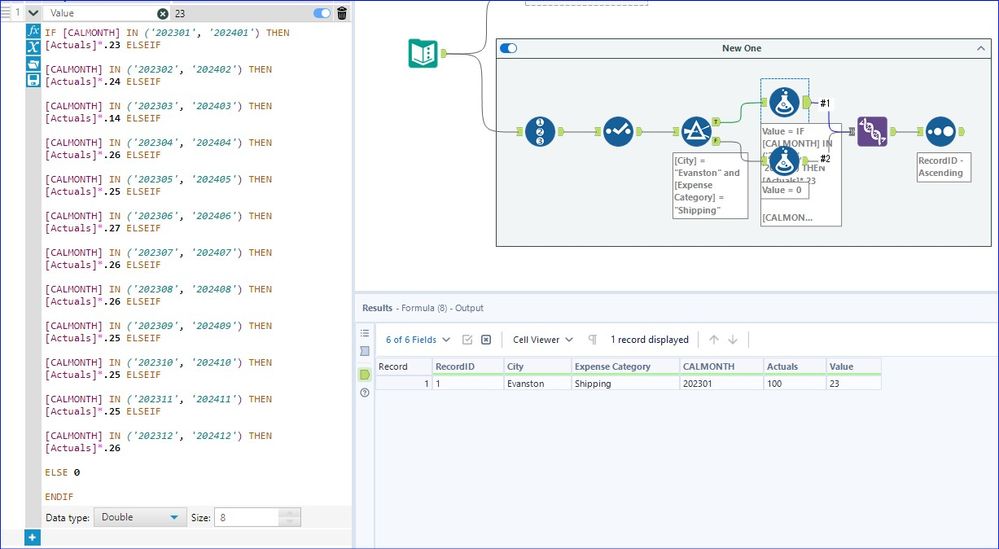Open the saved expressions folder icon
The width and height of the screenshot is (999, 549).
click(x=33, y=63)
